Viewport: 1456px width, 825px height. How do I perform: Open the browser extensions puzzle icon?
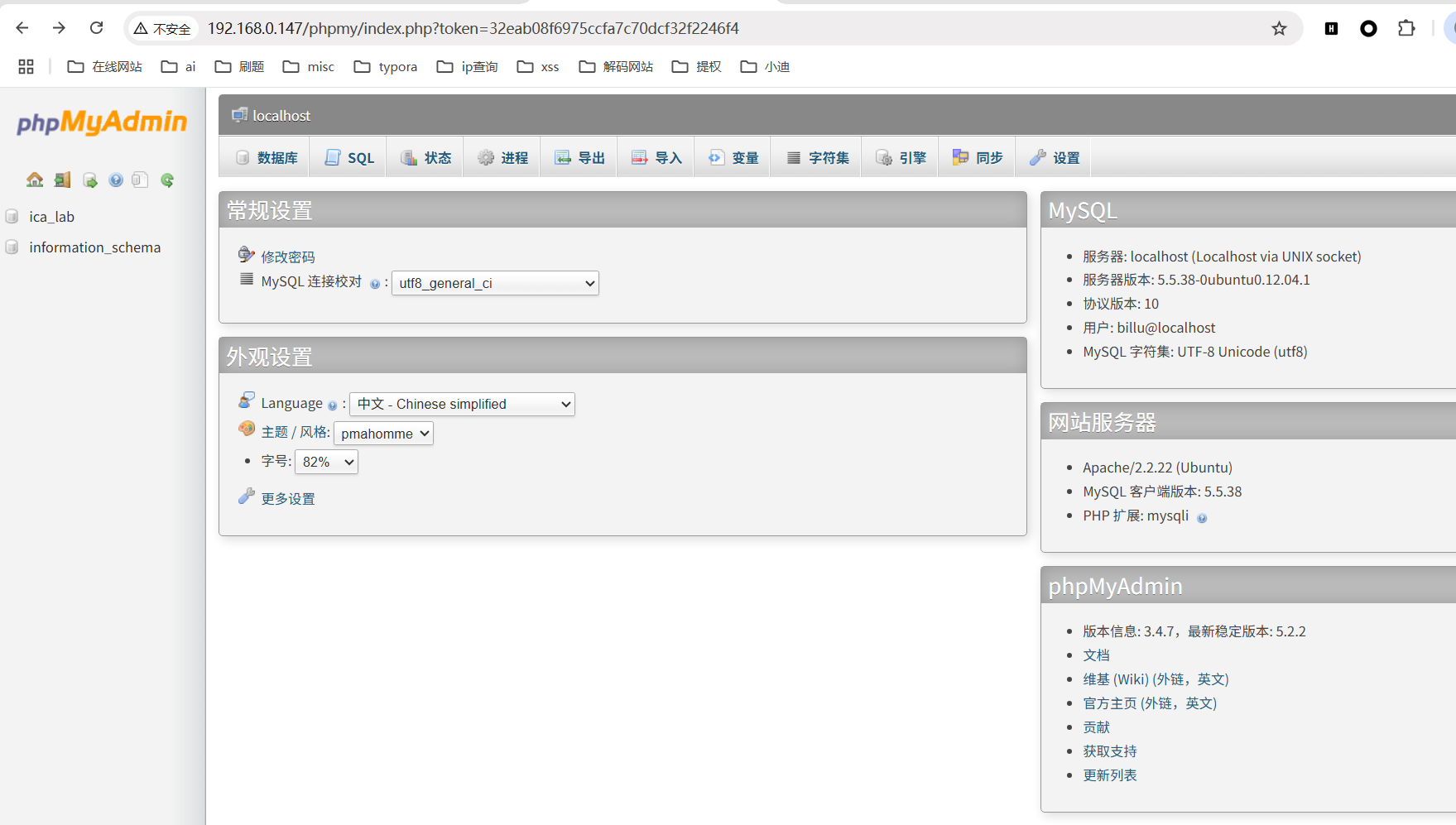tap(1406, 28)
